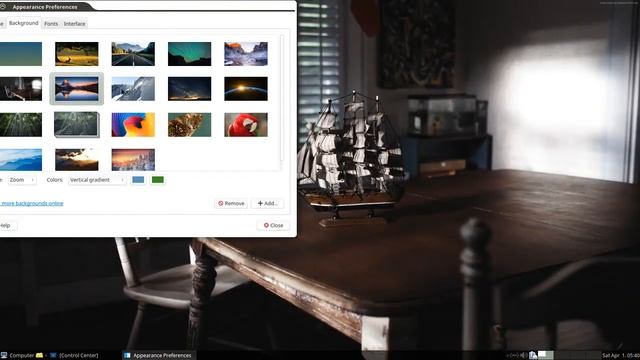The width and height of the screenshot is (640, 360).
Task: Switch to the Background tab
Action: 23,23
